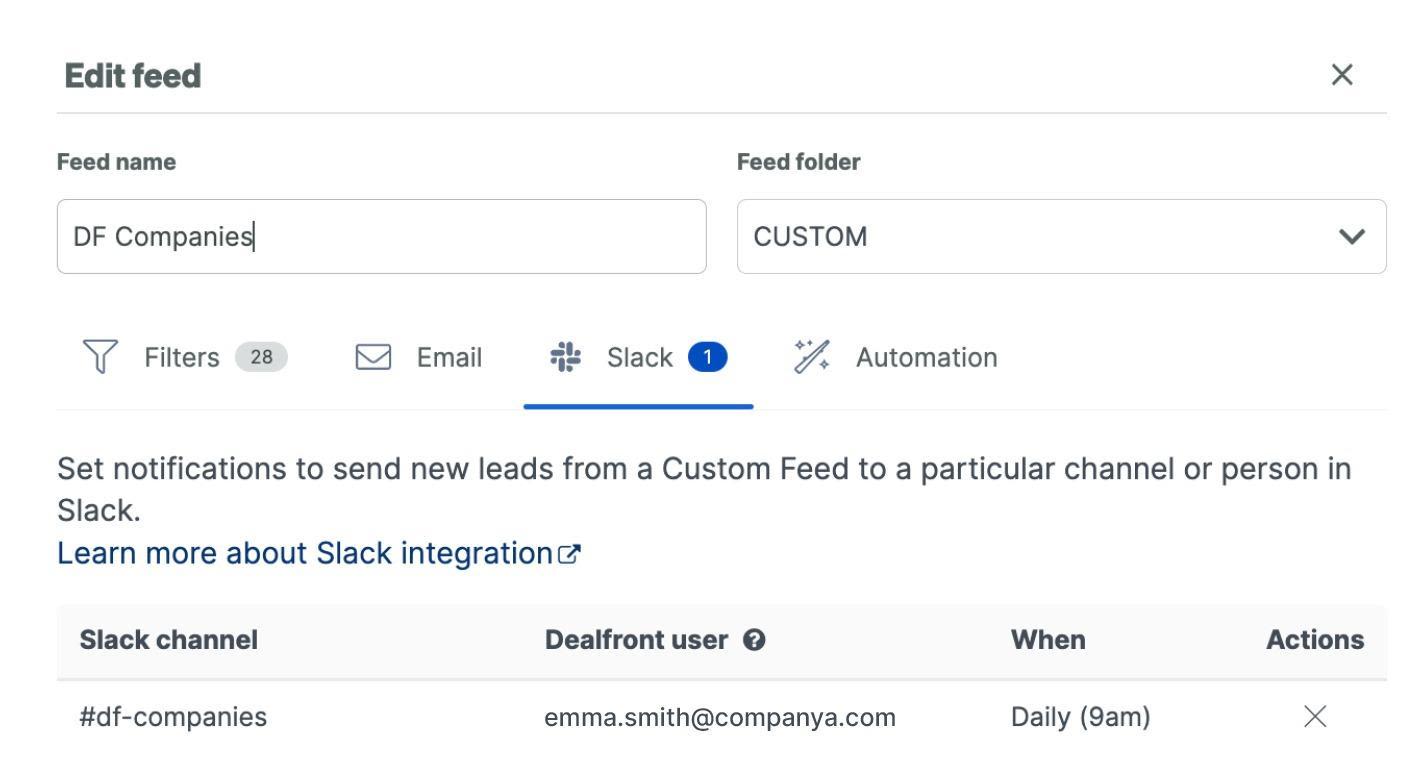This screenshot has width=1413, height=777.
Task: Click the Daily (9am) schedule cell
Action: tap(1080, 717)
